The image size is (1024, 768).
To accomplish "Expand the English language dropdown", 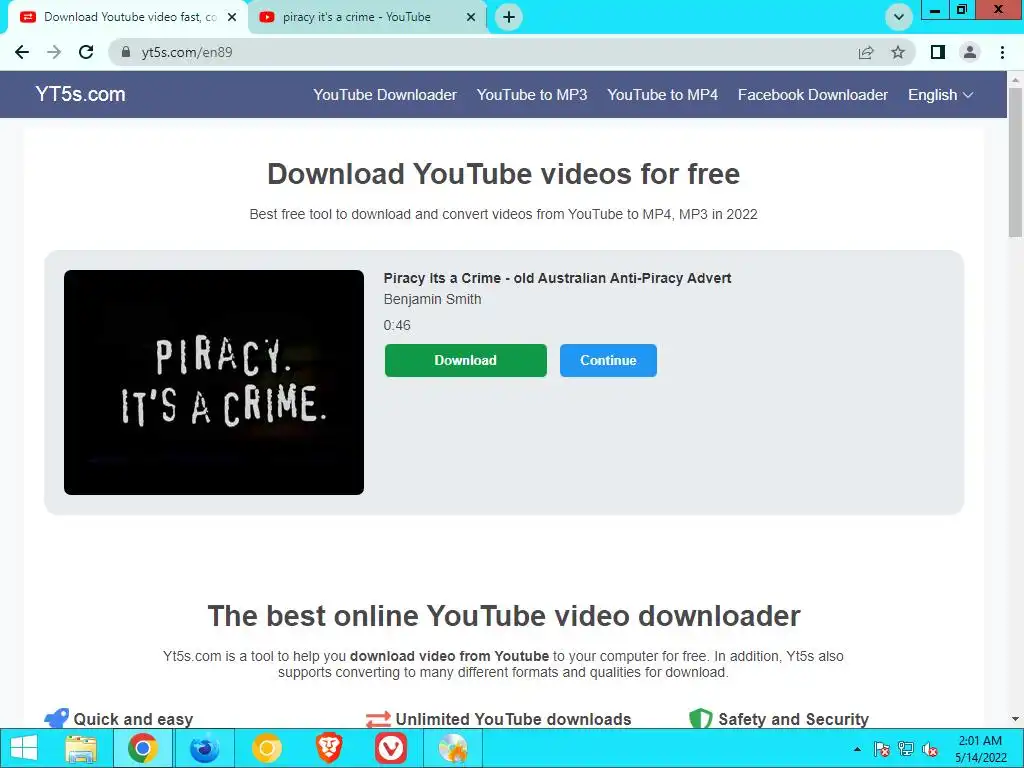I will point(940,95).
